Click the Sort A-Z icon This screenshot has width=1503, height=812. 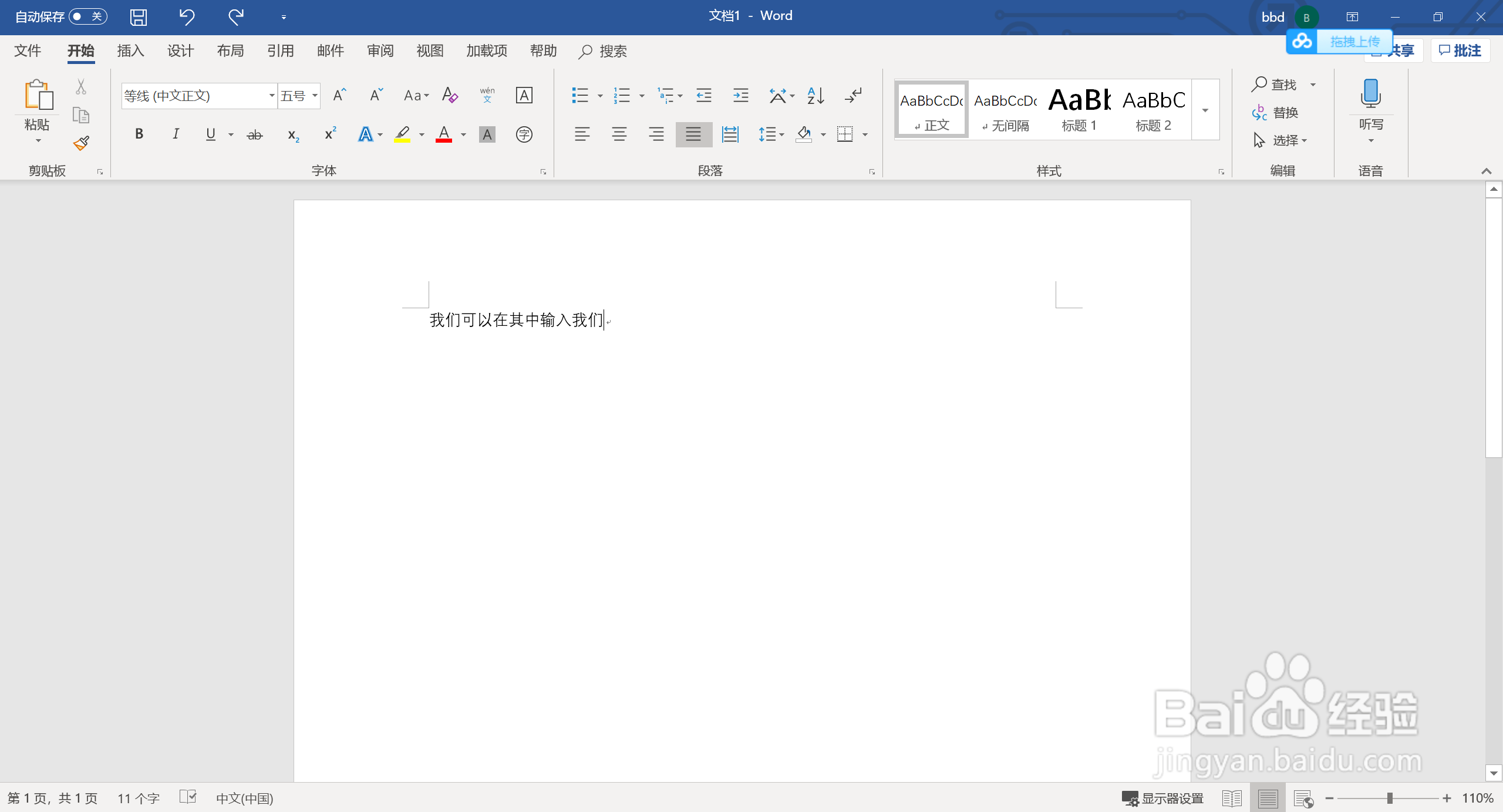coord(815,96)
